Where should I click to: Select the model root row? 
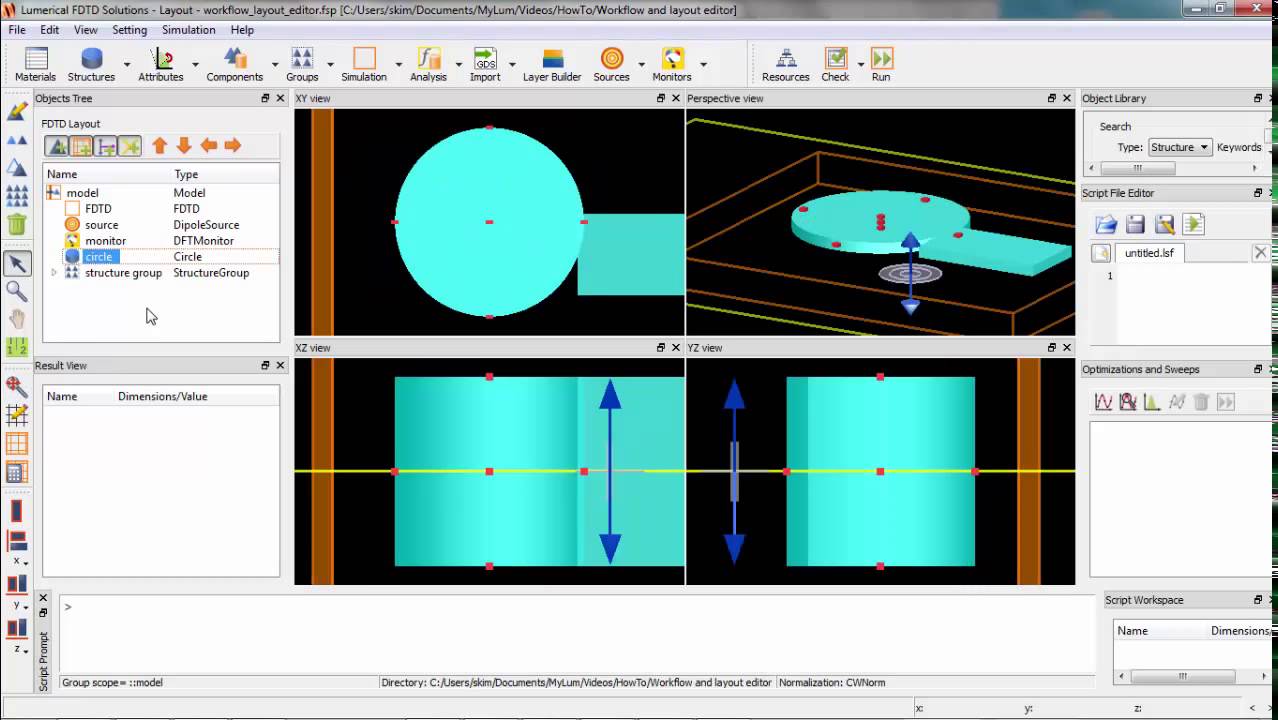point(161,193)
